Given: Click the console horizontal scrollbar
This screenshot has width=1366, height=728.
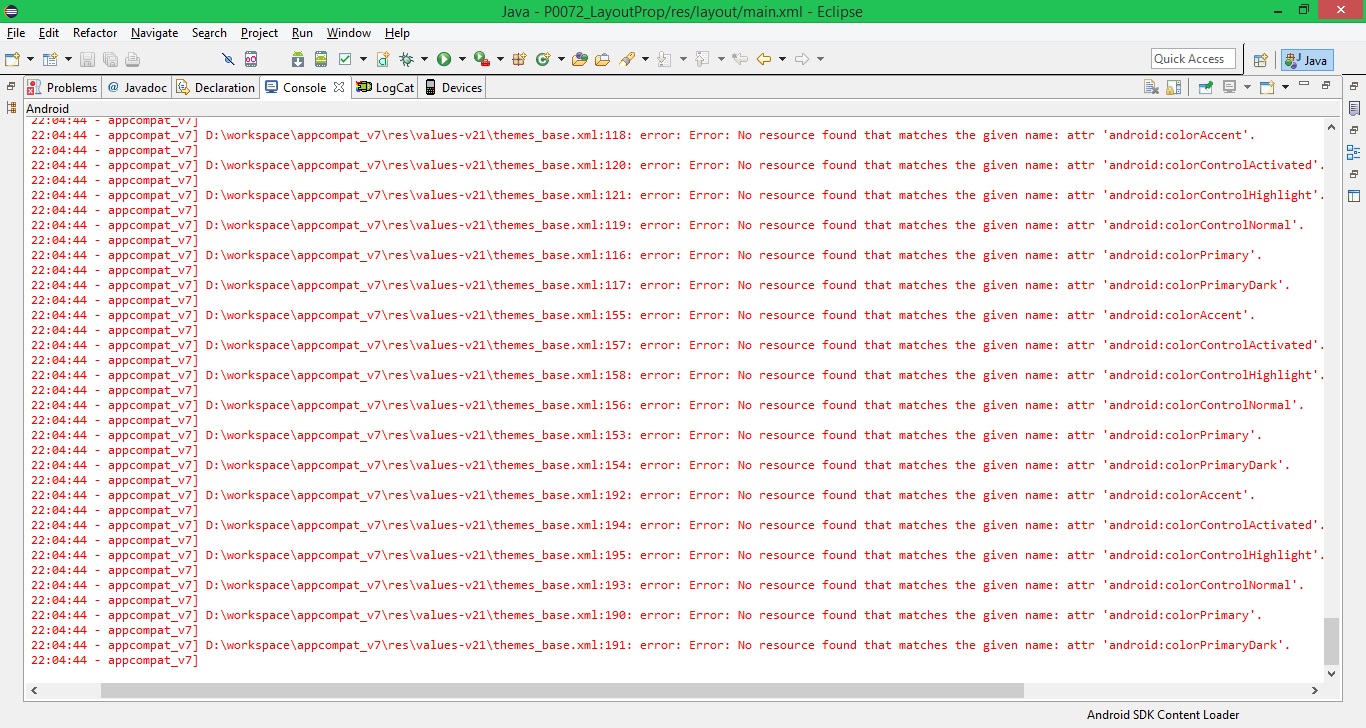Looking at the screenshot, I should click(562, 690).
